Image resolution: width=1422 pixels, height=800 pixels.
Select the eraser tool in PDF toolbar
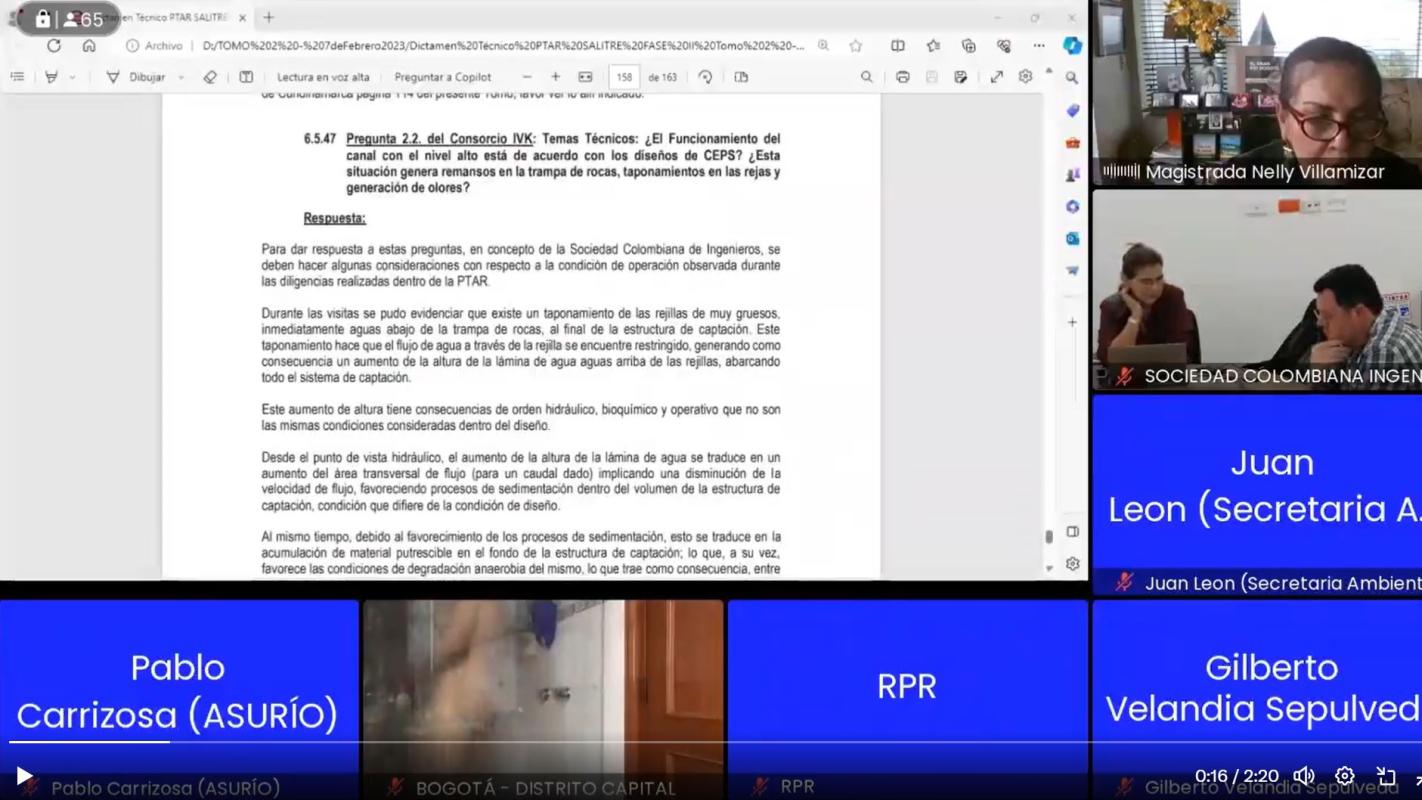click(x=210, y=77)
